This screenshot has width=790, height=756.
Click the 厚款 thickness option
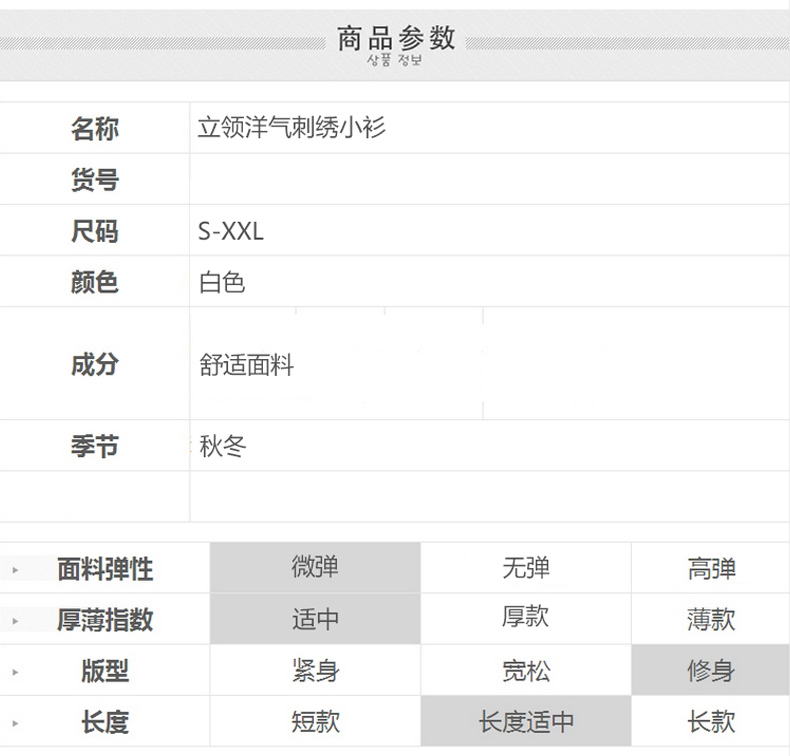(x=525, y=617)
